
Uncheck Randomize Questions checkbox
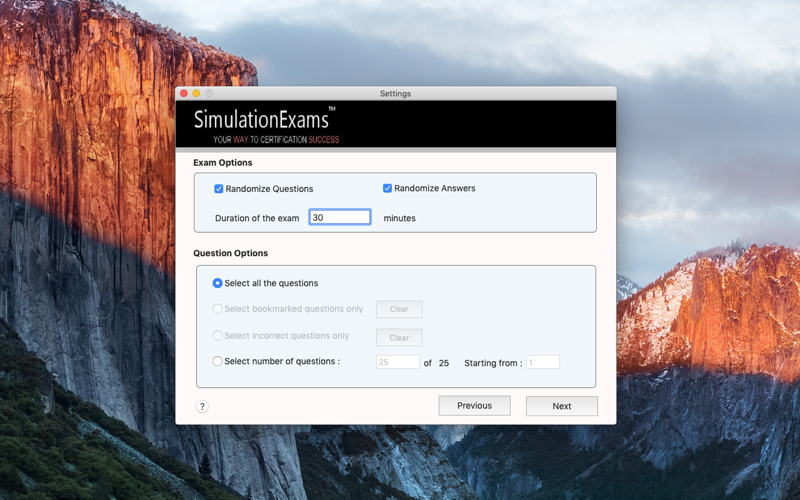219,189
